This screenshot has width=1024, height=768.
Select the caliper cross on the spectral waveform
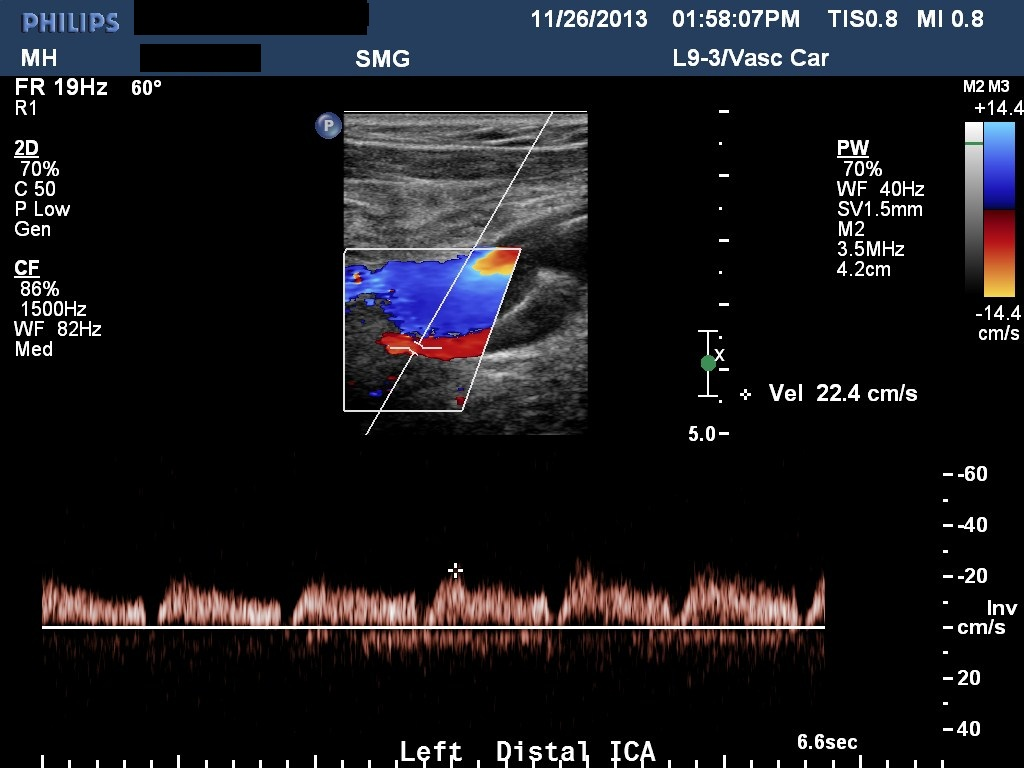456,570
